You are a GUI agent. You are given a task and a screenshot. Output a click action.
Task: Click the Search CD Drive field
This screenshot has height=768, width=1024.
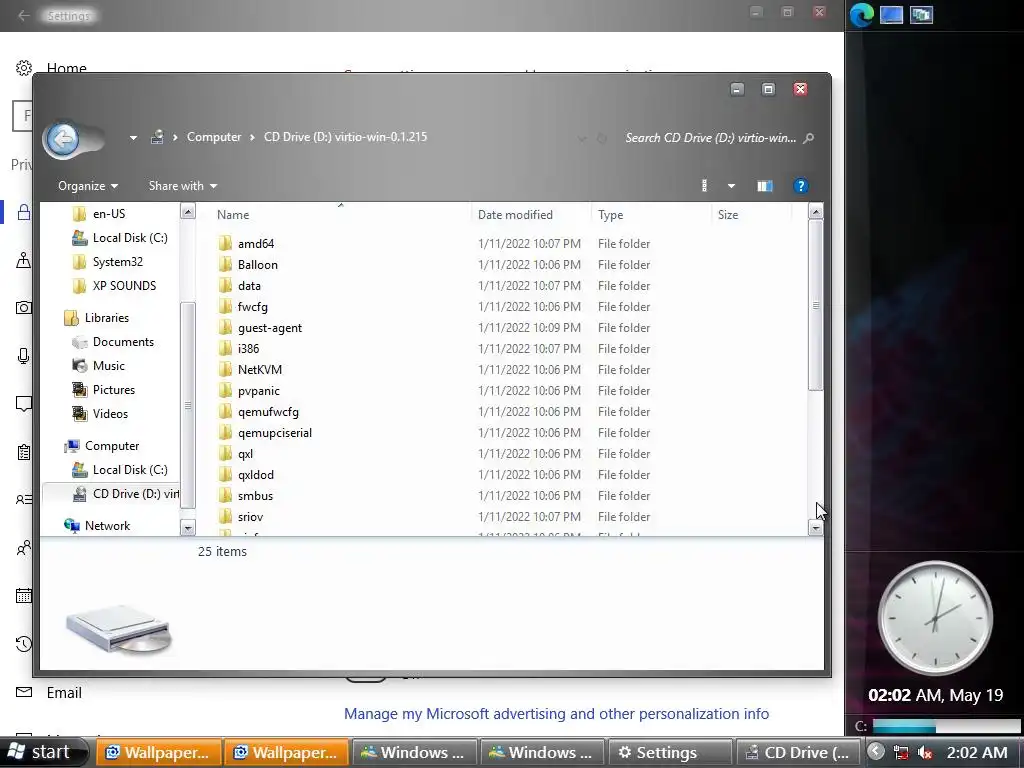point(711,138)
